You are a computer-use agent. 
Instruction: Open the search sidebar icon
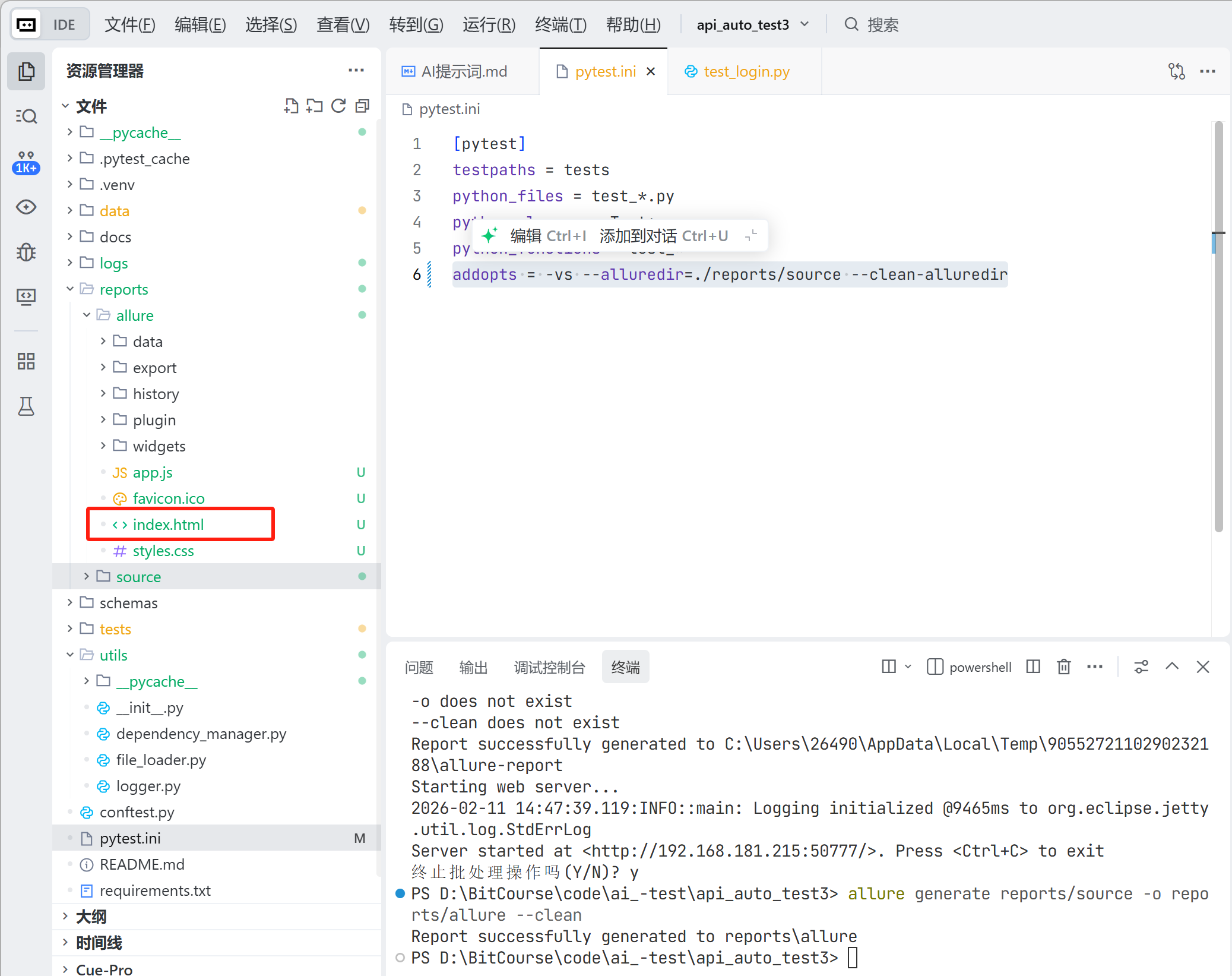tap(26, 116)
